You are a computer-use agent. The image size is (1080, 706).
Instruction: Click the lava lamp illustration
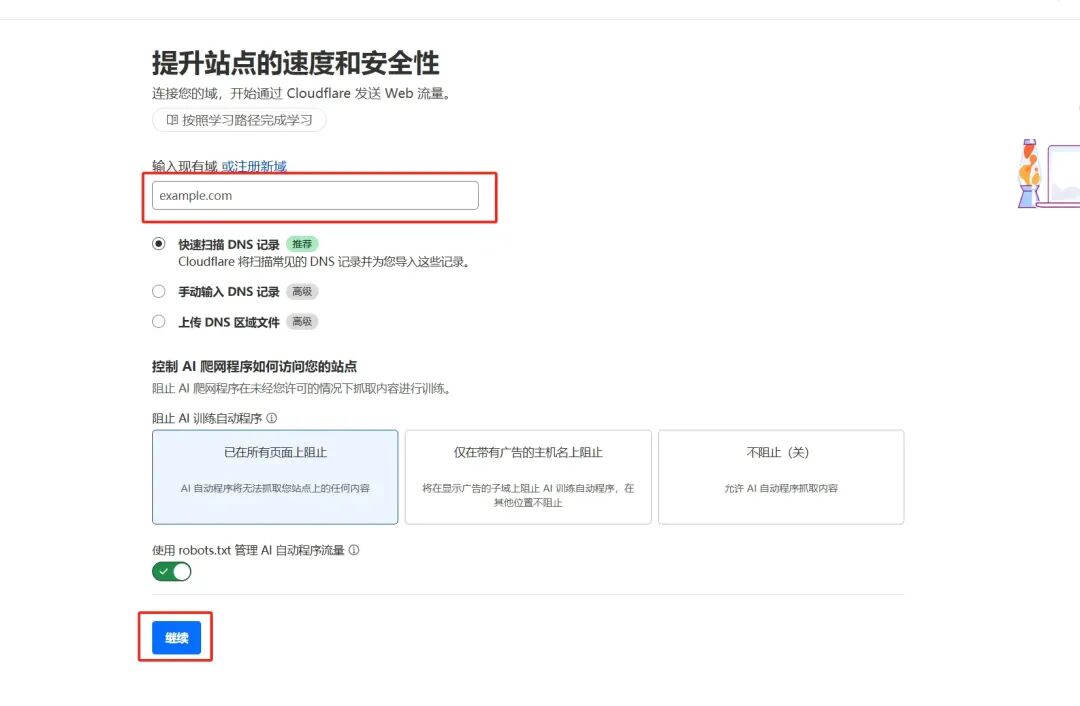(x=1029, y=174)
